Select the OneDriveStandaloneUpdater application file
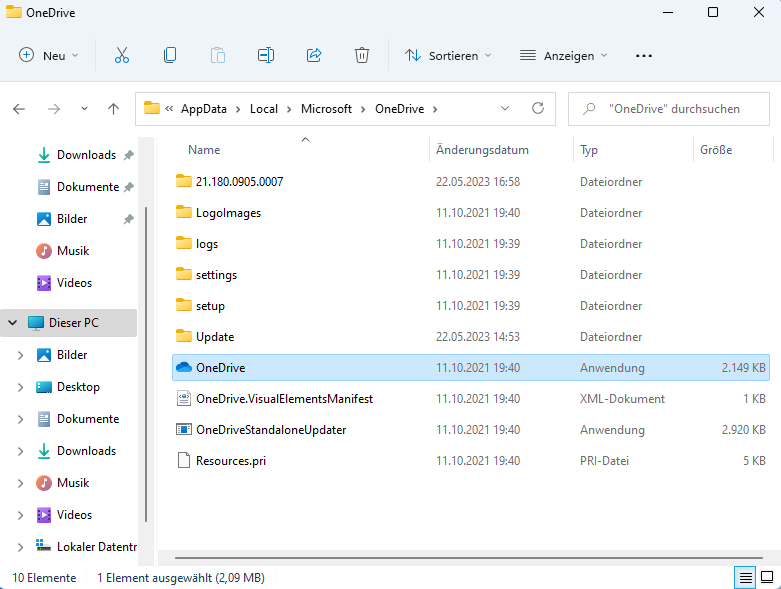The width and height of the screenshot is (781, 589). (x=271, y=430)
